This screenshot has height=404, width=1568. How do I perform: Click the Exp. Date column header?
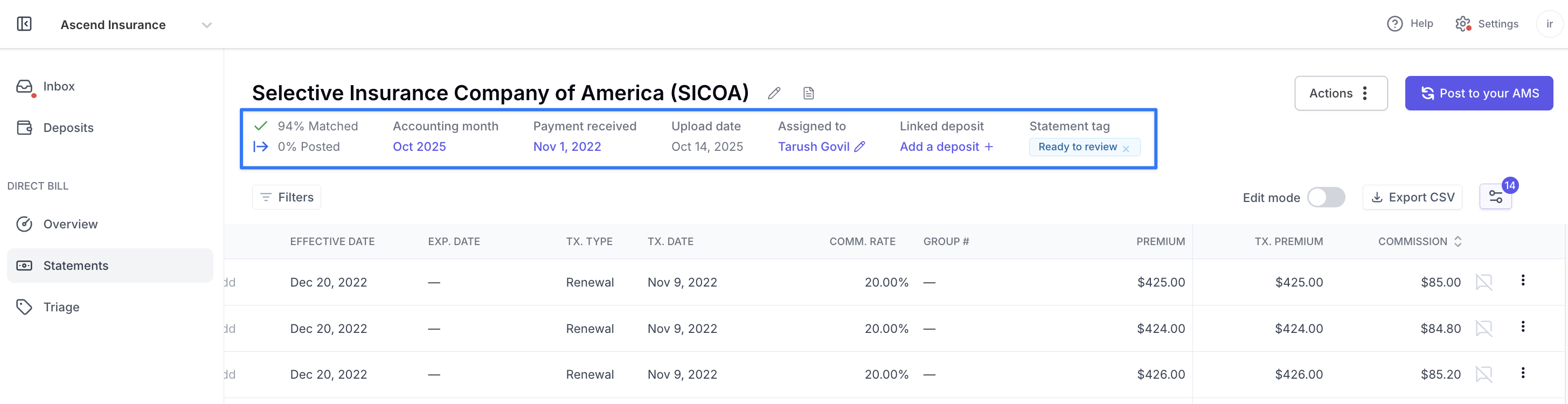coord(454,241)
